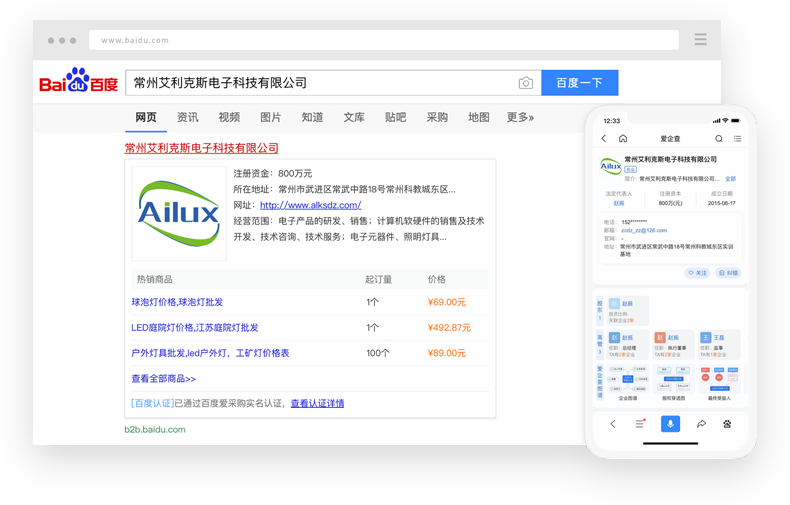The height and width of the screenshot is (505, 790).
Task: Switch to the 资讯 tab
Action: pyautogui.click(x=187, y=117)
